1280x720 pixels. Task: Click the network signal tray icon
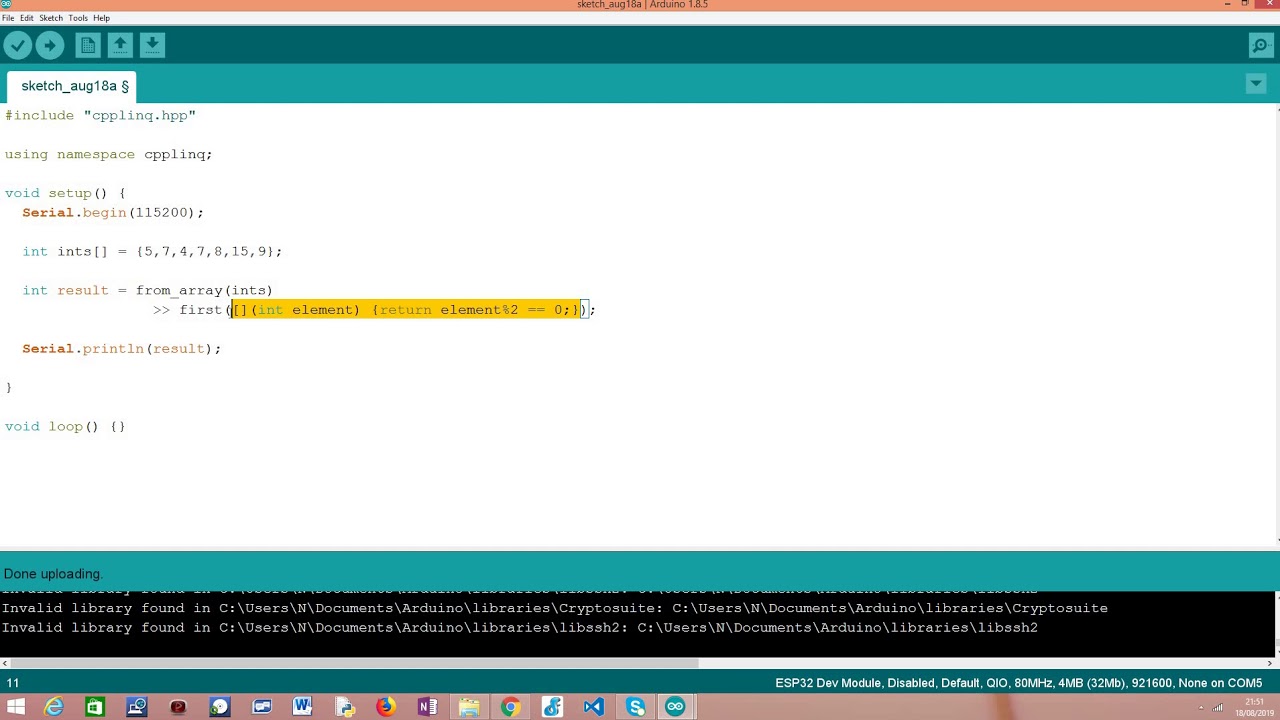[1218, 708]
